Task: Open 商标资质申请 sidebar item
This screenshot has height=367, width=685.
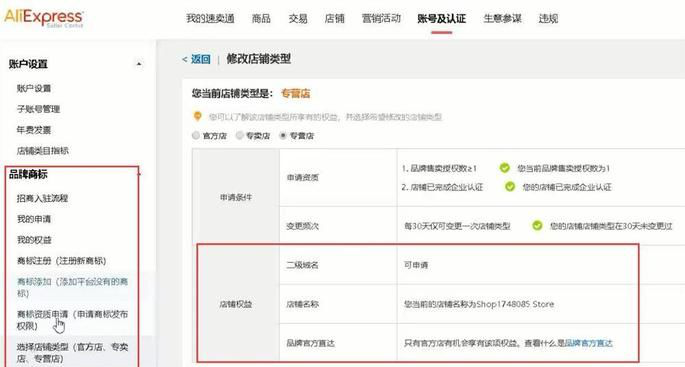Action: [72, 320]
